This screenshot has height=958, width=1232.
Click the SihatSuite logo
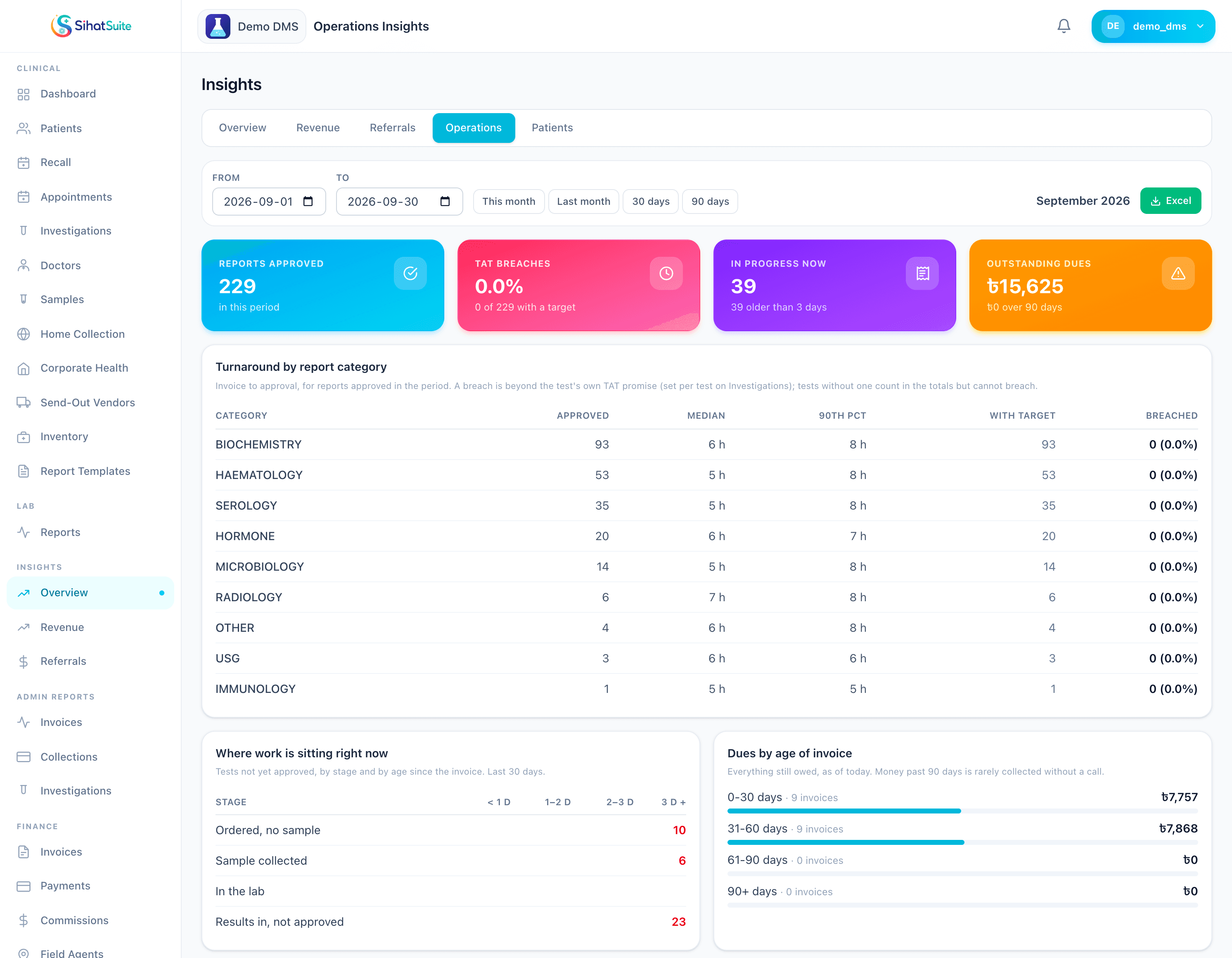point(91,26)
